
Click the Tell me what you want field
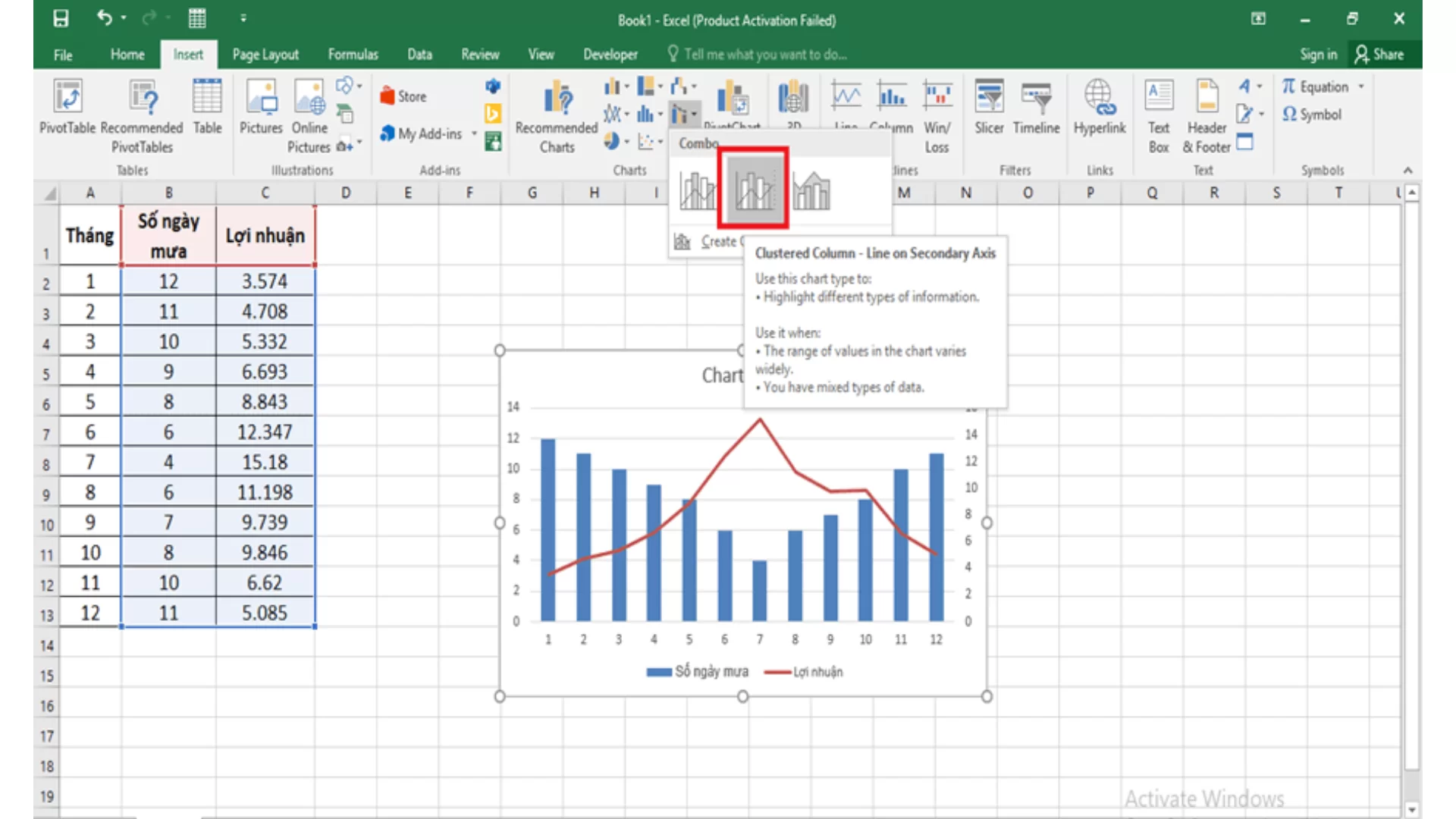click(764, 55)
